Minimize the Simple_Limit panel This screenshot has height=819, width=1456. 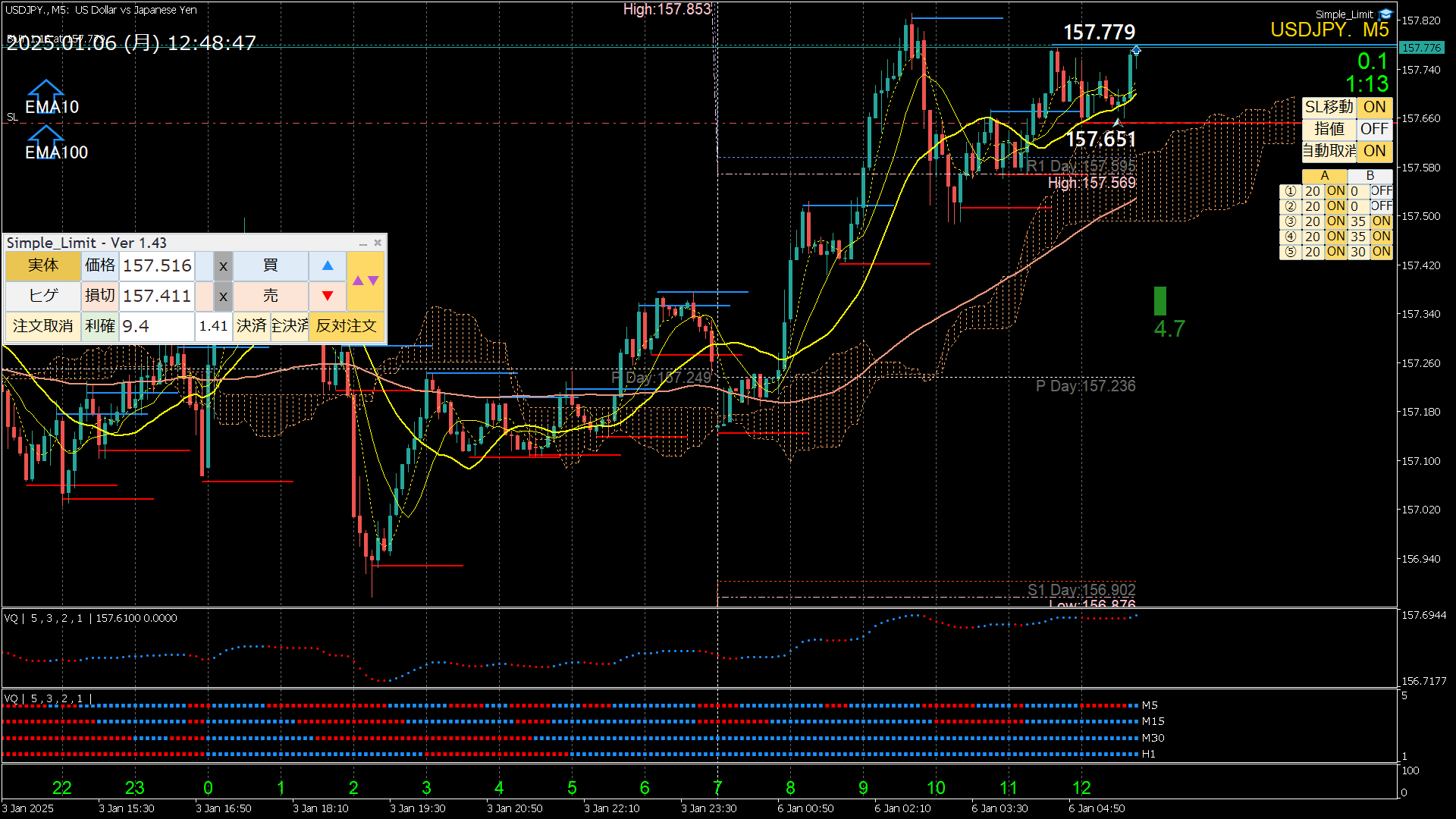tap(362, 243)
